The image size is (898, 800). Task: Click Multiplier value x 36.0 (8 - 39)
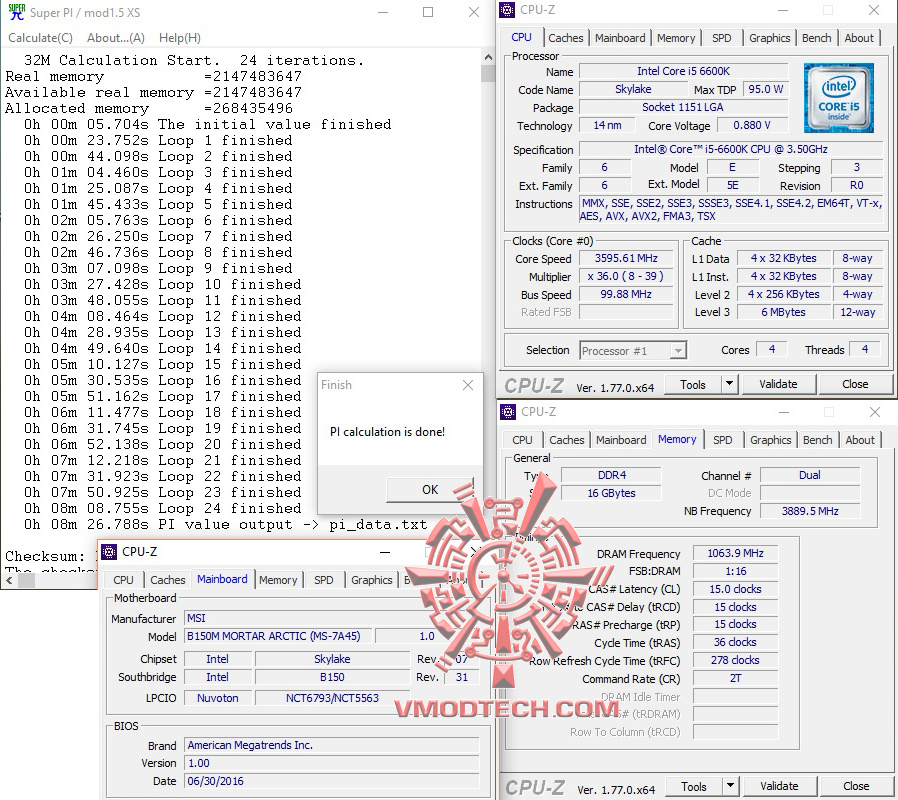pos(626,276)
